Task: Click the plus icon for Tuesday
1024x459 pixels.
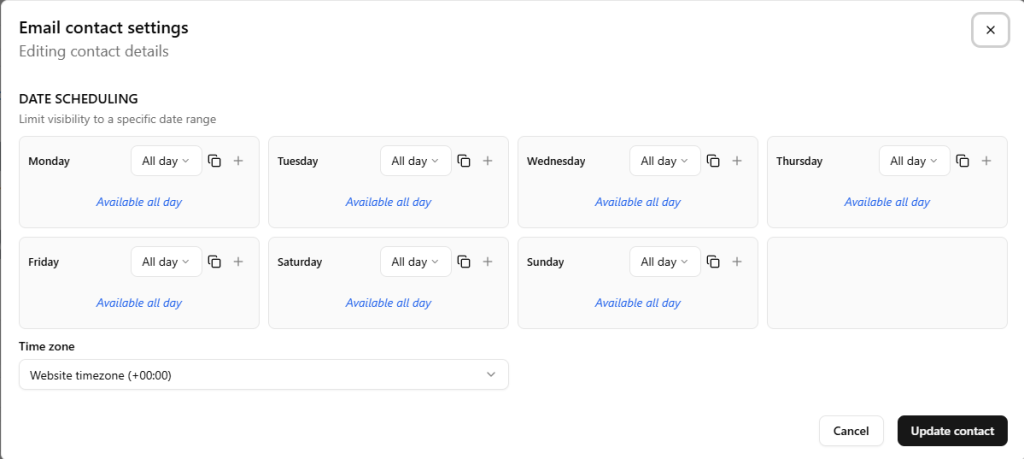Action: pyautogui.click(x=487, y=161)
